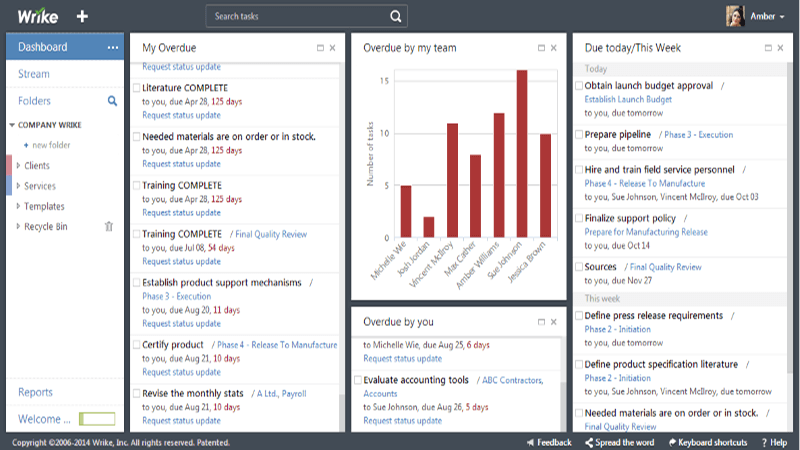
Task: Click the Wrike logo
Action: 38,16
